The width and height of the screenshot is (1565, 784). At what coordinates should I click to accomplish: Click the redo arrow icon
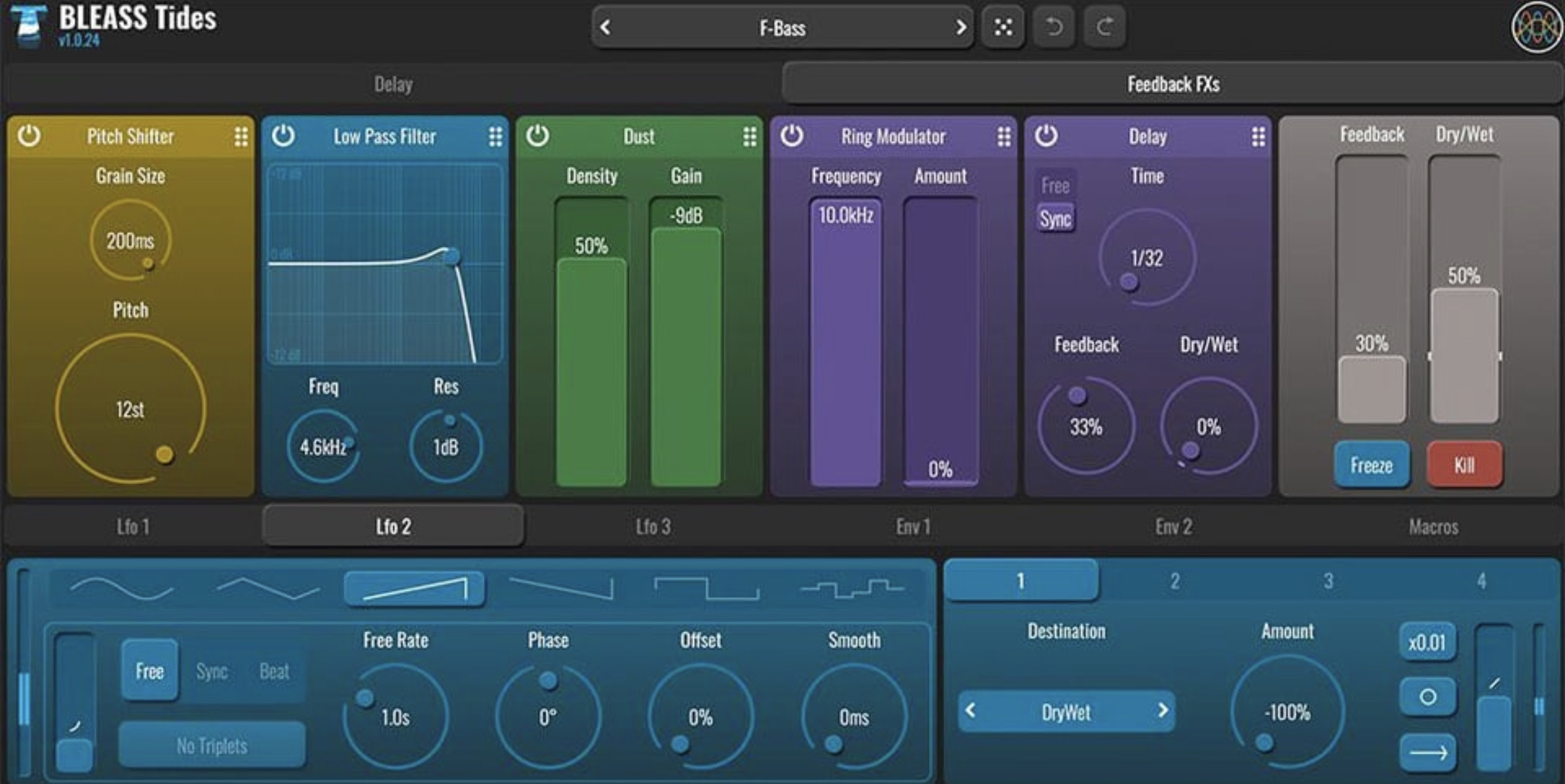click(x=1104, y=27)
